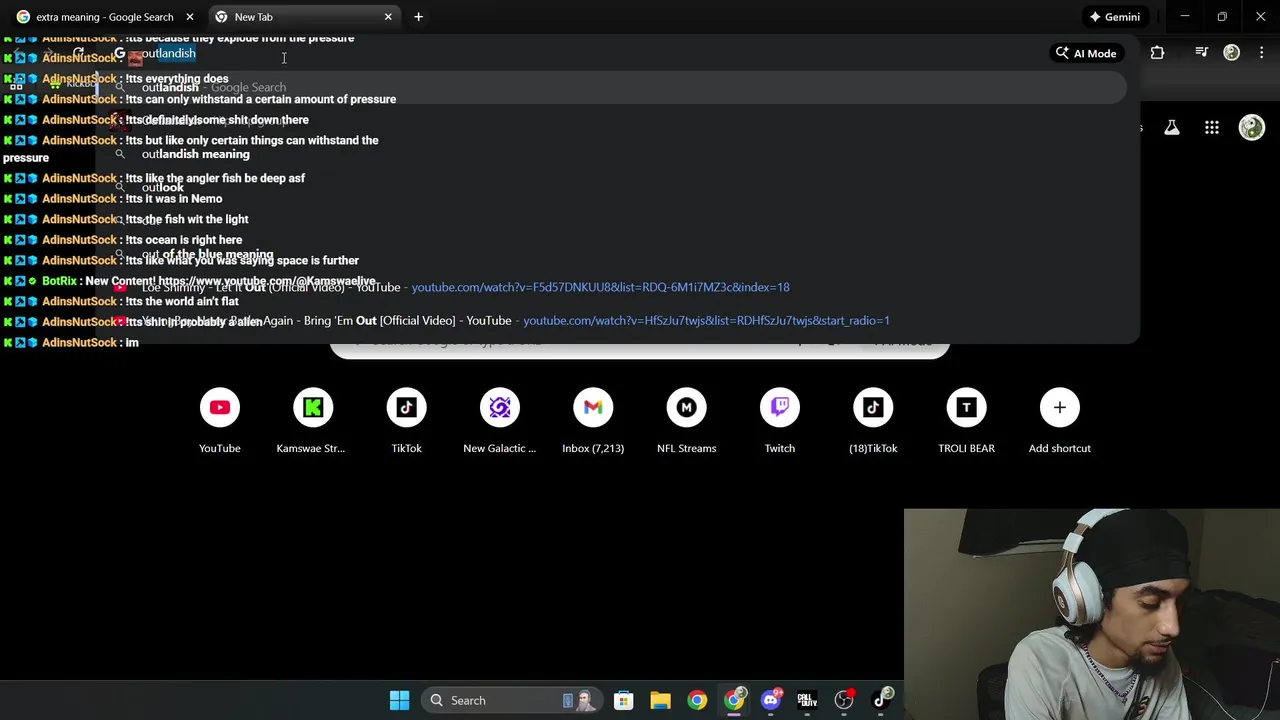Click the taskbar Search box
The height and width of the screenshot is (720, 1280).
click(x=510, y=700)
